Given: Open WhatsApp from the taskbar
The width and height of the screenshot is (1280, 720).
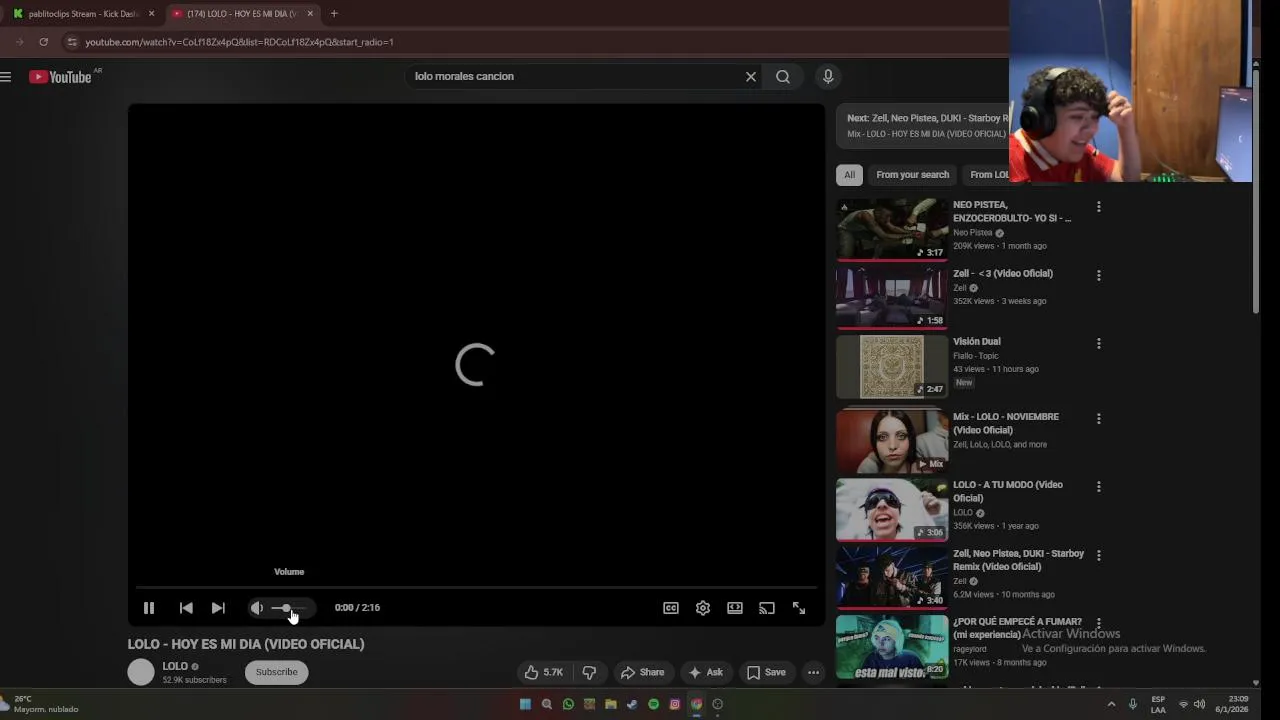Looking at the screenshot, I should (568, 704).
